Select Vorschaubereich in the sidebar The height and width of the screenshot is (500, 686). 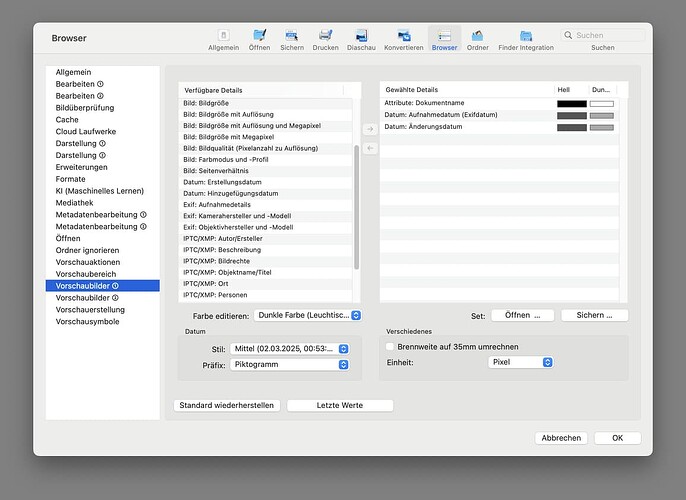[102, 274]
